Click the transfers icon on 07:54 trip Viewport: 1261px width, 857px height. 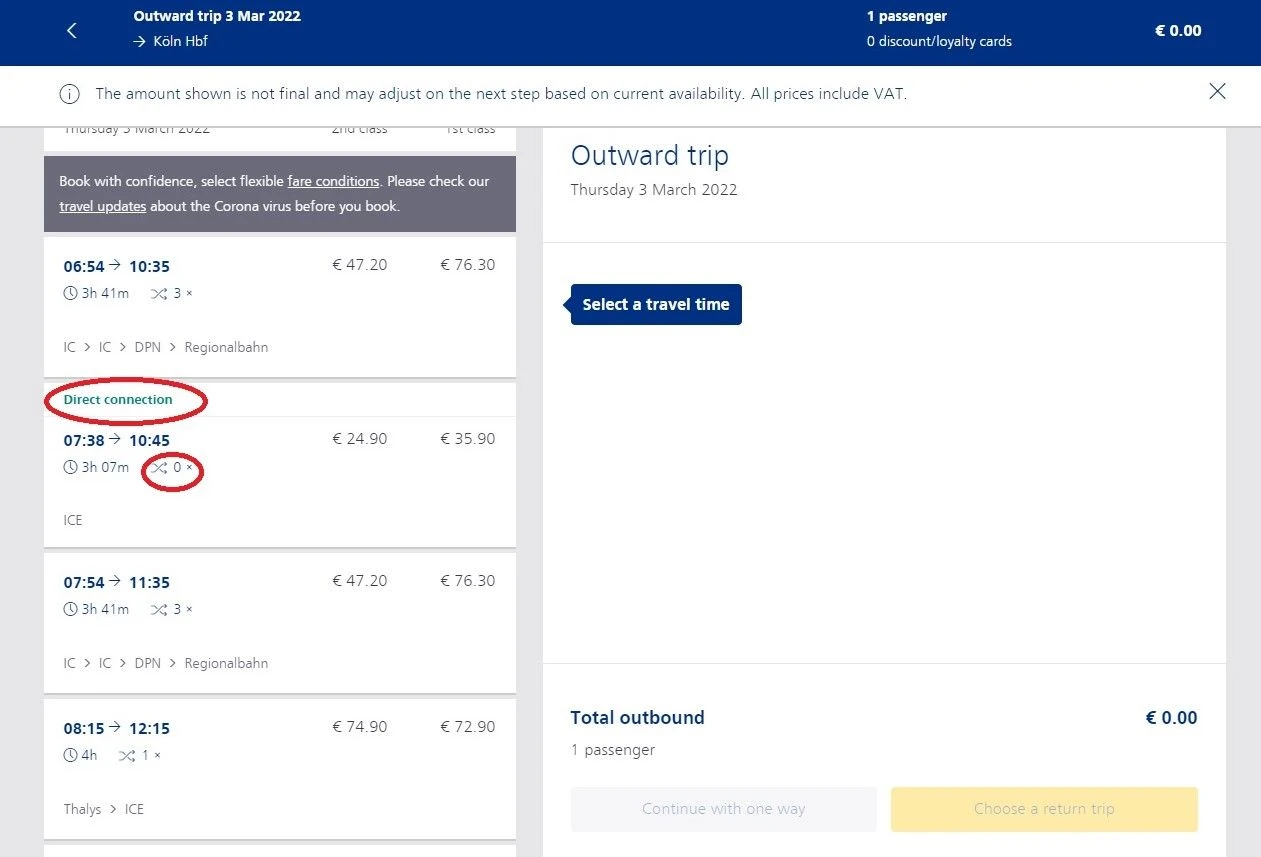[159, 610]
